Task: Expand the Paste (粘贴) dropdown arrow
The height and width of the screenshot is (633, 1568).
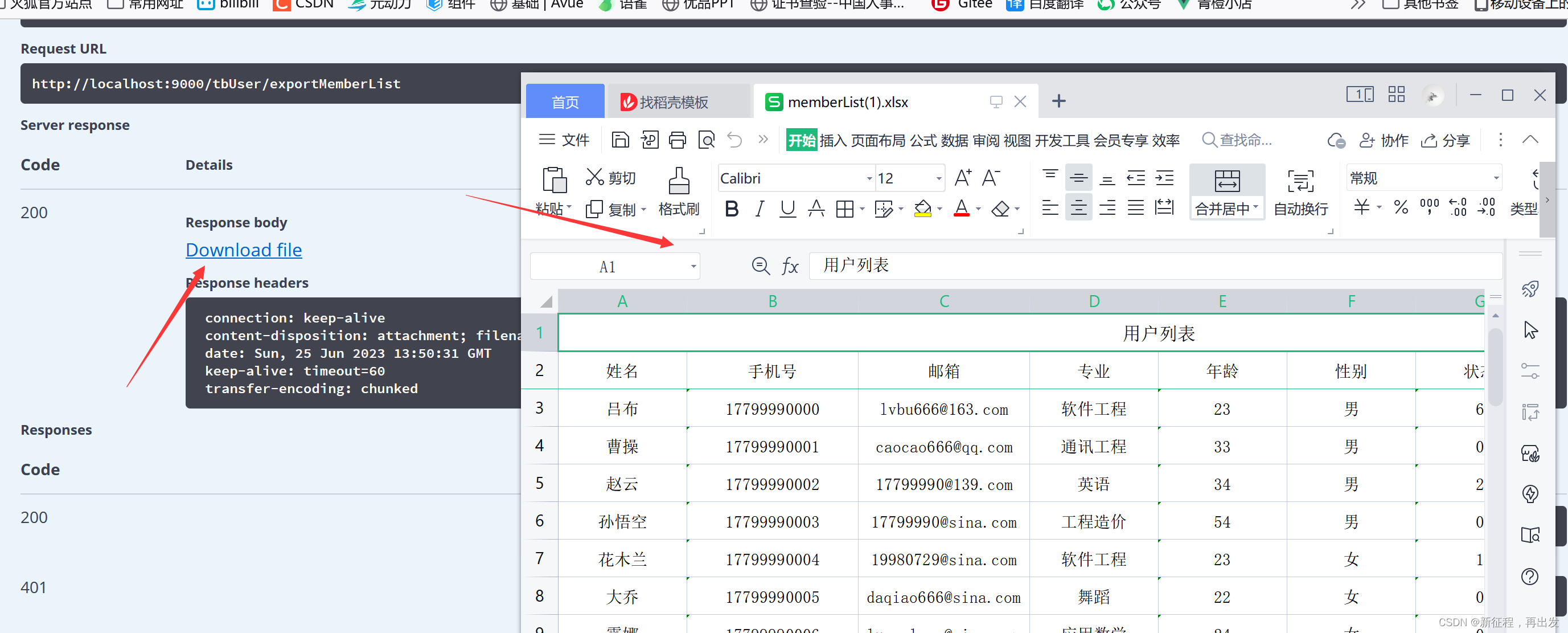Action: (569, 207)
